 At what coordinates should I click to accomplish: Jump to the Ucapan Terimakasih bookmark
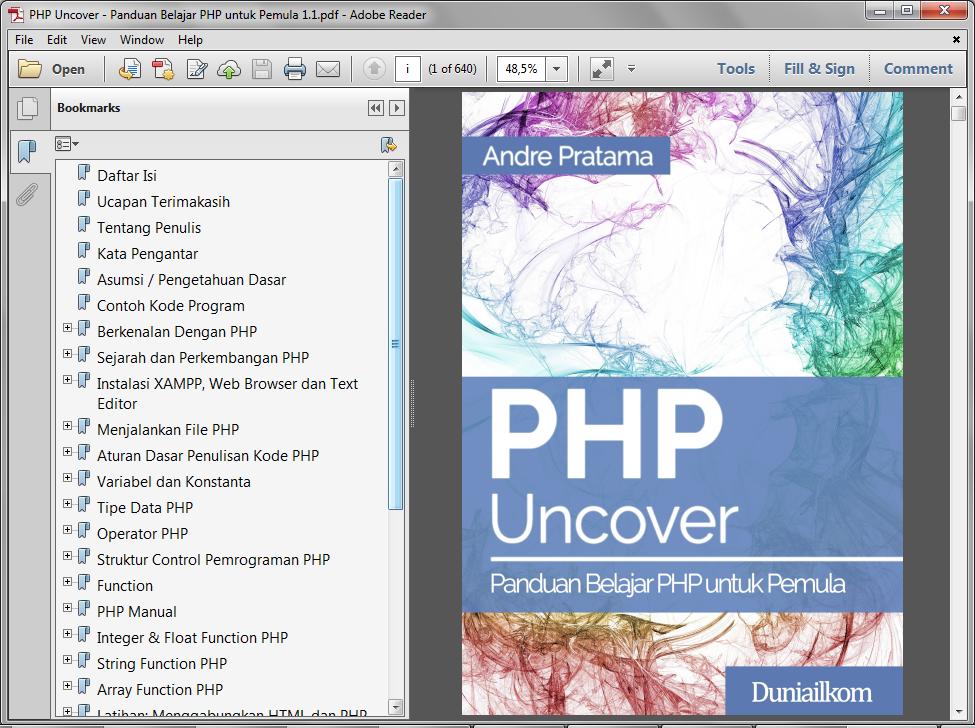[164, 202]
